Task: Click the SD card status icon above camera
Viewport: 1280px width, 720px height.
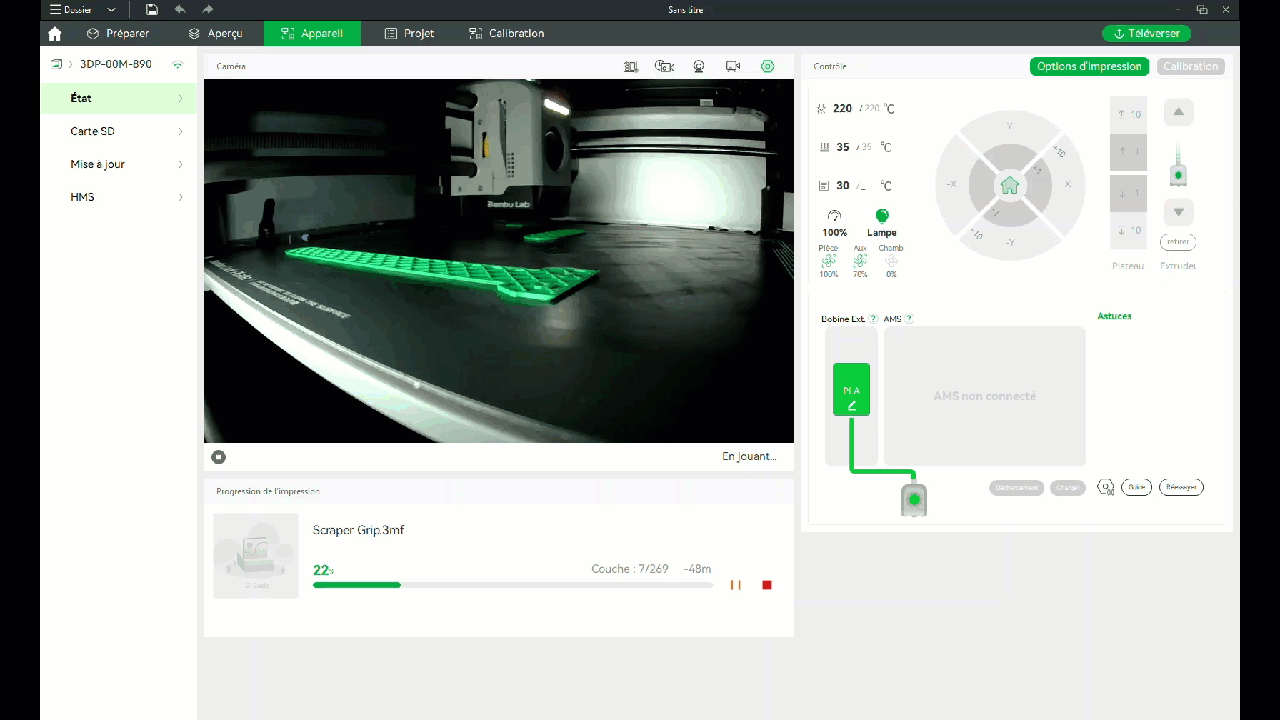Action: (x=631, y=66)
